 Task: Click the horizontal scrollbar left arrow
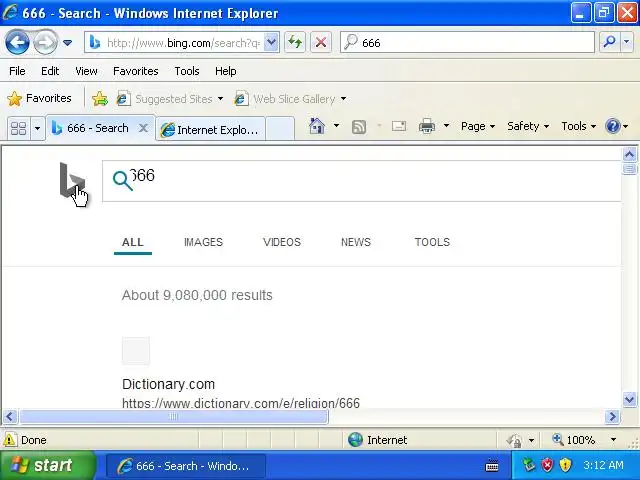[10, 417]
